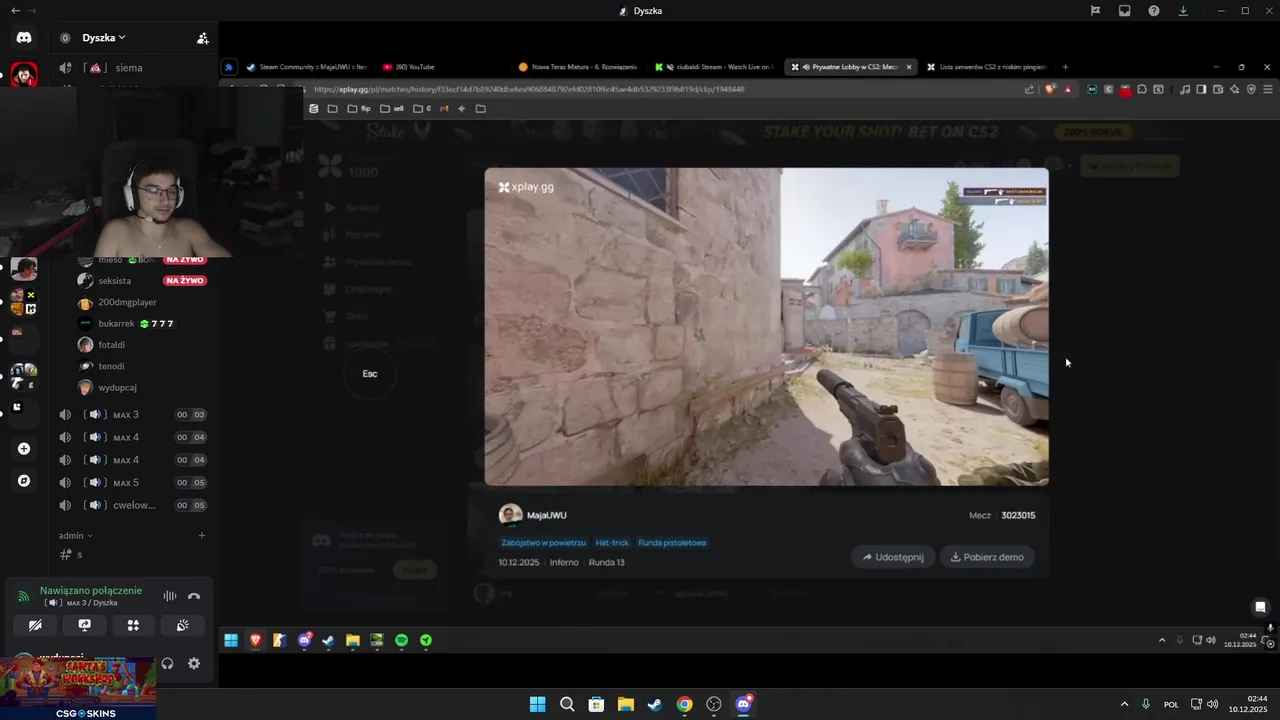This screenshot has height=720, width=1280.
Task: Click the Udostępnij share button
Action: click(x=894, y=557)
